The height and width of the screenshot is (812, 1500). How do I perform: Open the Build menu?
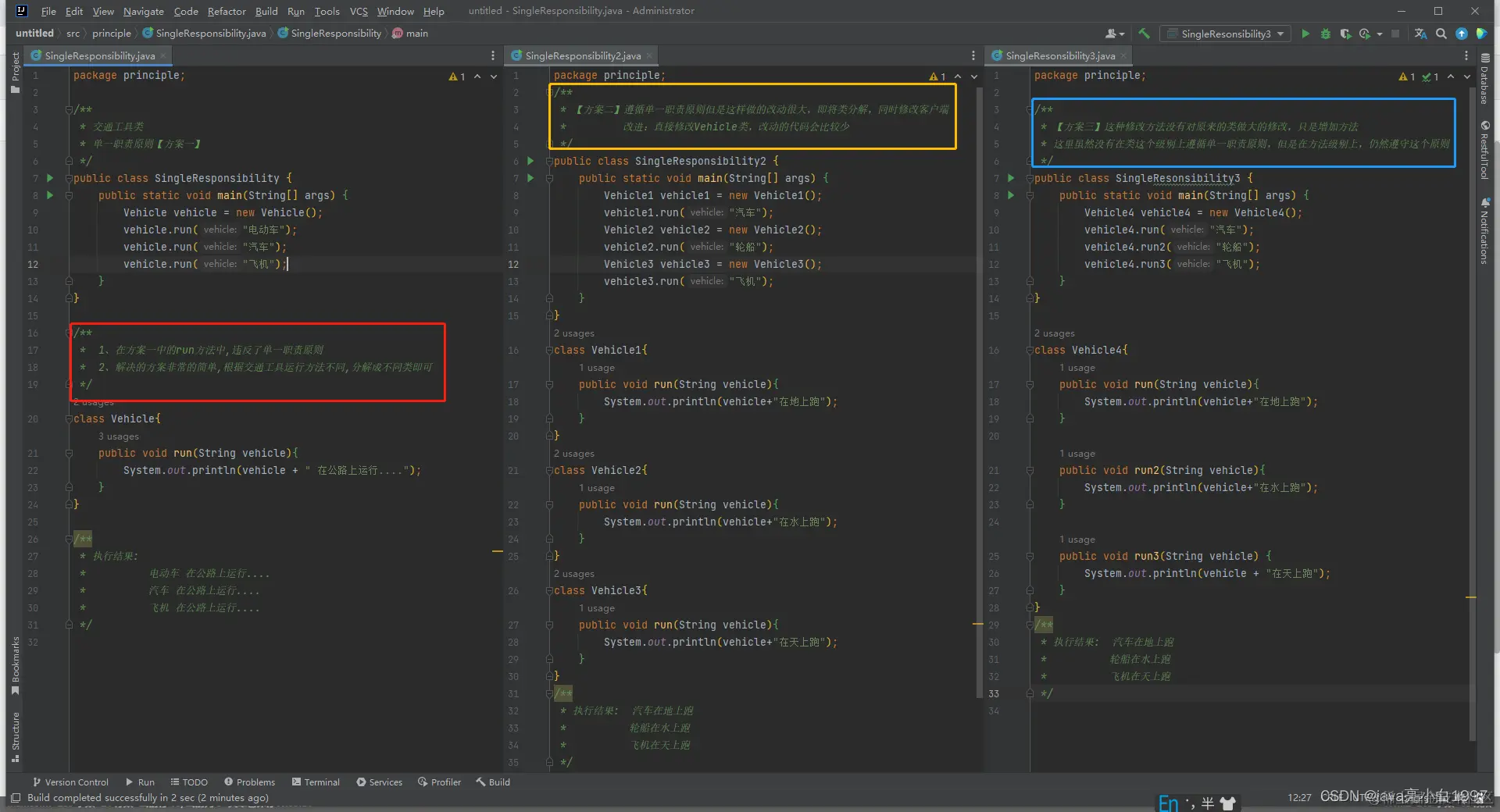pyautogui.click(x=266, y=11)
